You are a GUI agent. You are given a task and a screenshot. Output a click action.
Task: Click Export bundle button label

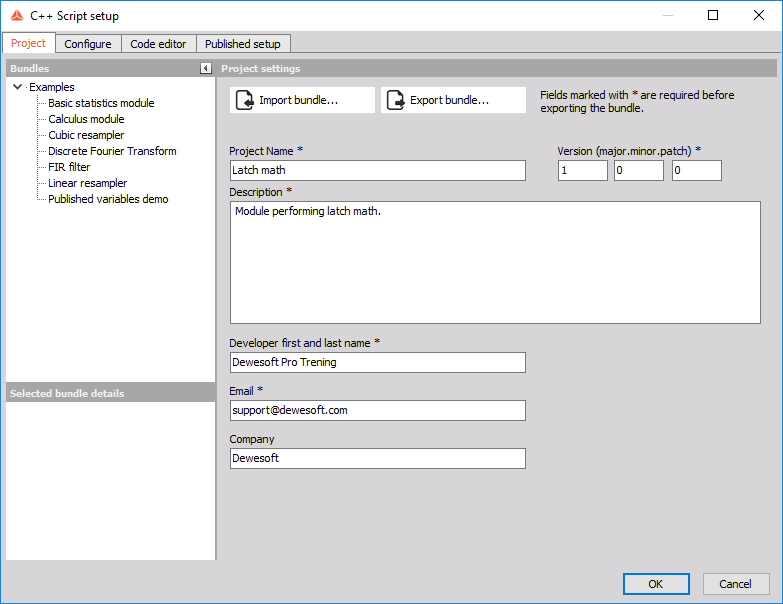[x=449, y=100]
